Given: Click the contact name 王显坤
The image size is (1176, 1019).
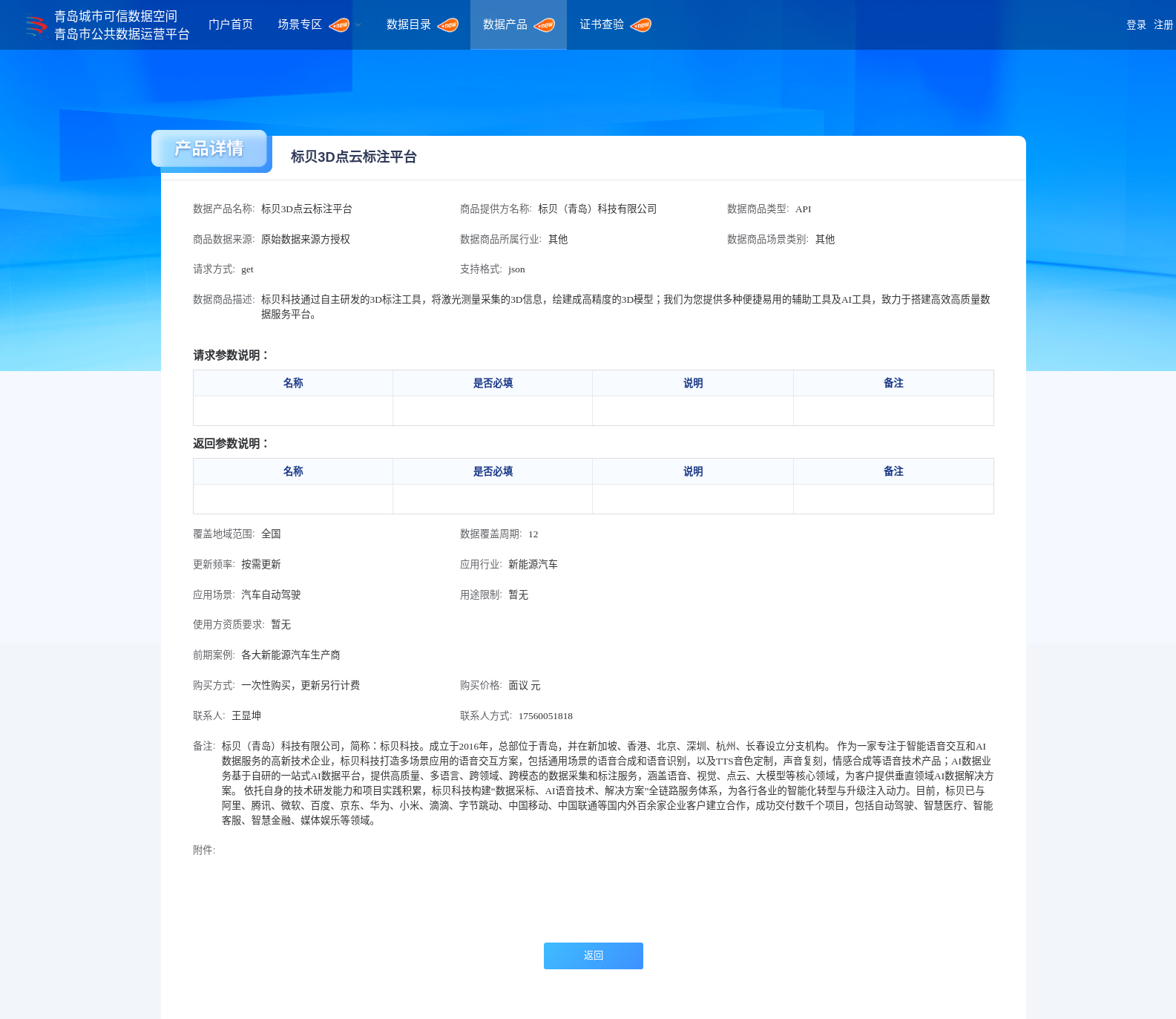Looking at the screenshot, I should click(x=246, y=716).
